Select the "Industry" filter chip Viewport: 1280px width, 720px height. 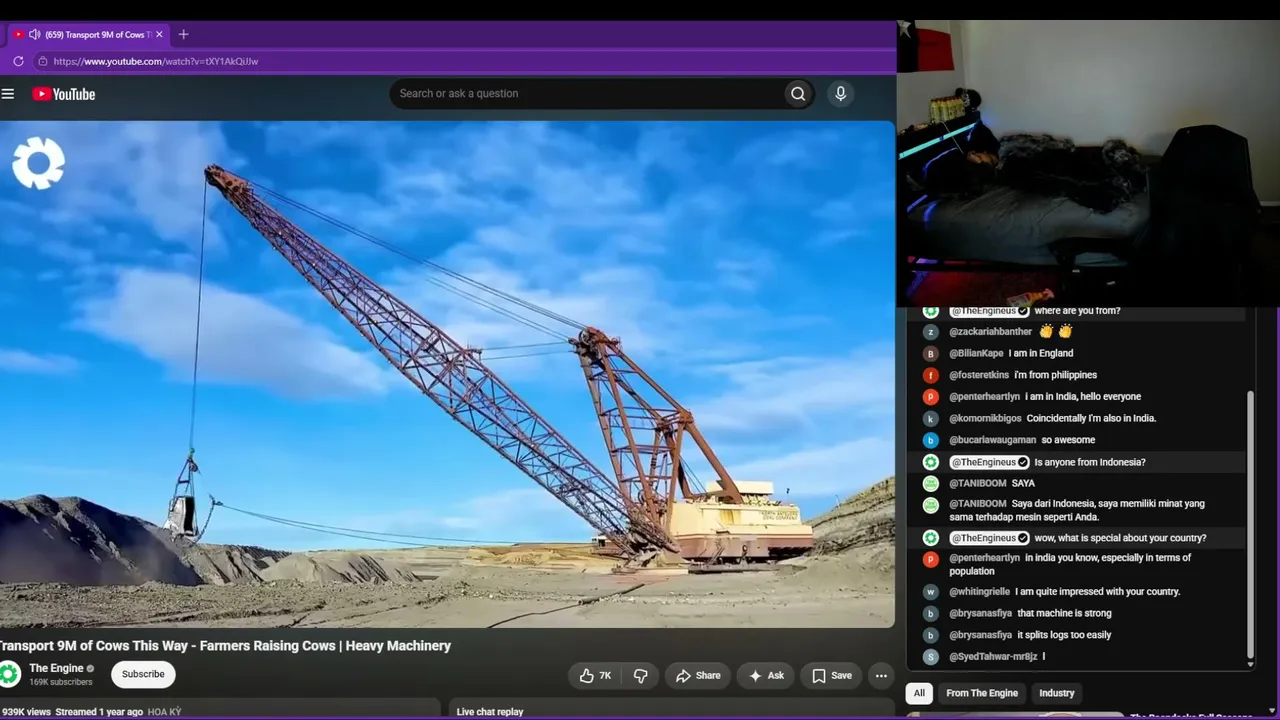[1057, 693]
